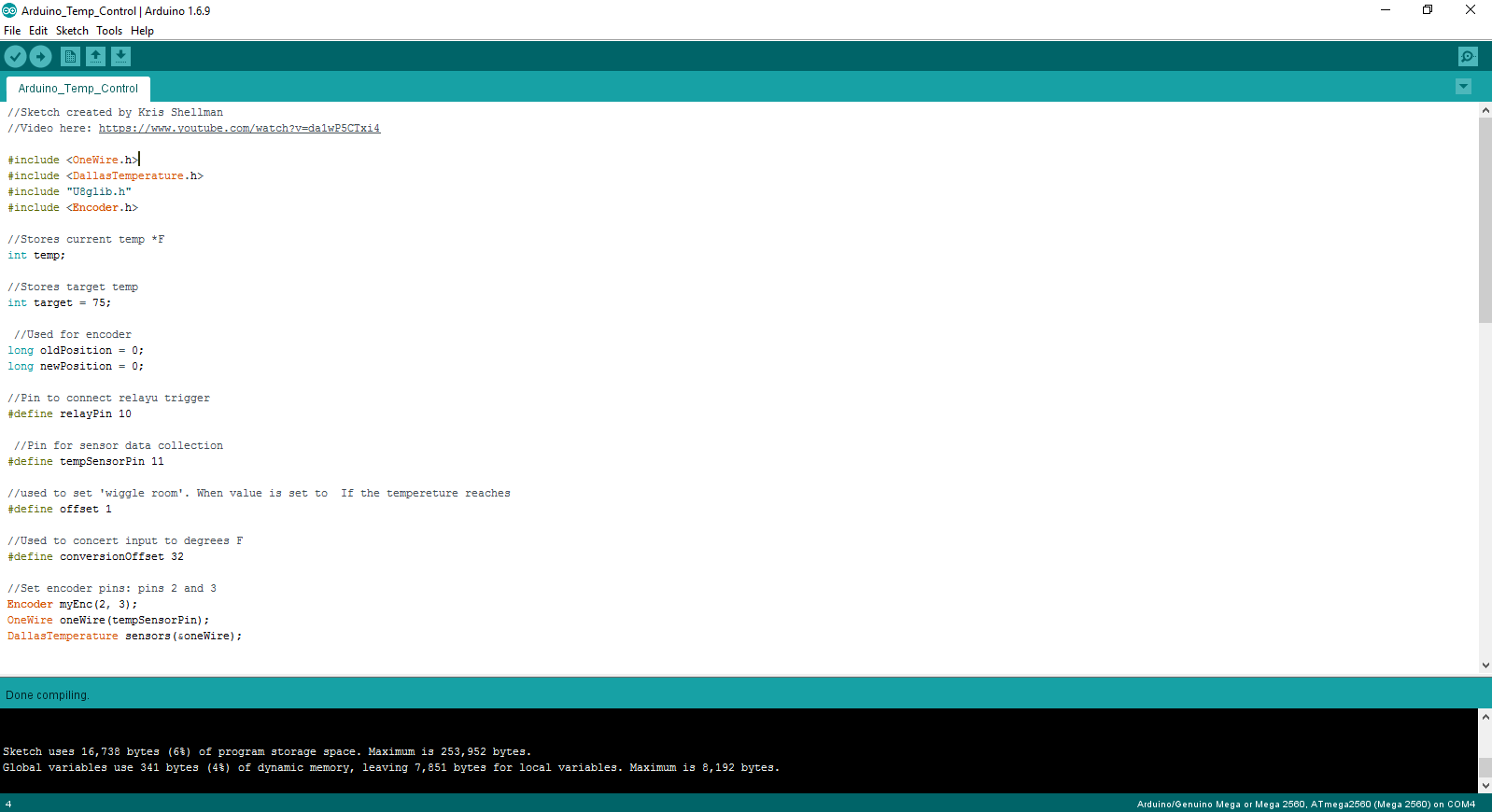1492x812 pixels.
Task: Click the 'int target = 75;' line
Action: (60, 303)
